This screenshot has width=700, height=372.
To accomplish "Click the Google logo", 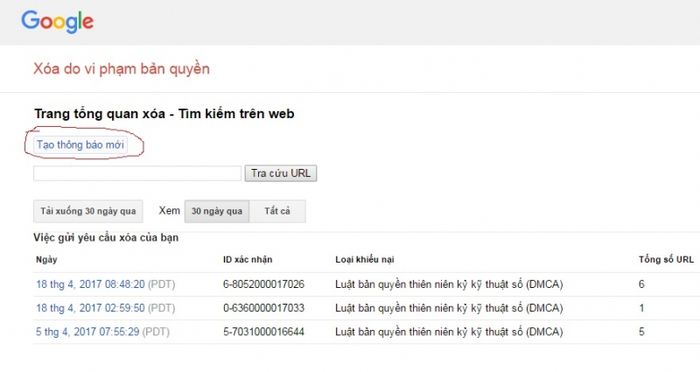I will click(x=57, y=21).
